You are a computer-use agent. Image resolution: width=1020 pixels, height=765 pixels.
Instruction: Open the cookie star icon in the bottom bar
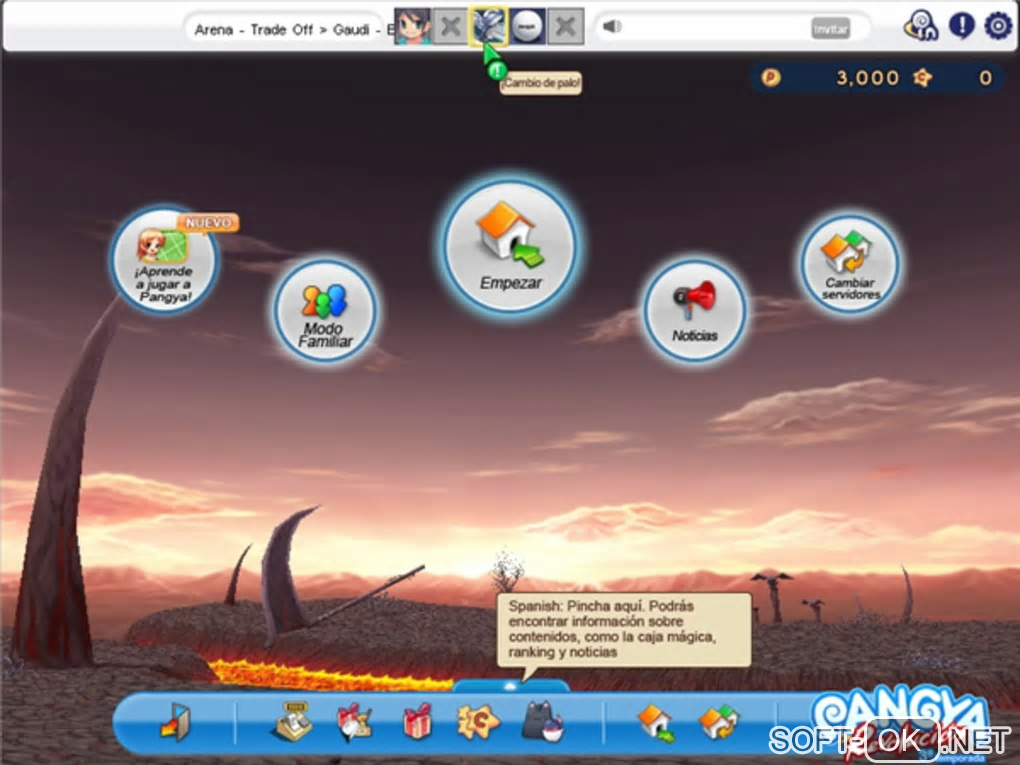click(478, 722)
